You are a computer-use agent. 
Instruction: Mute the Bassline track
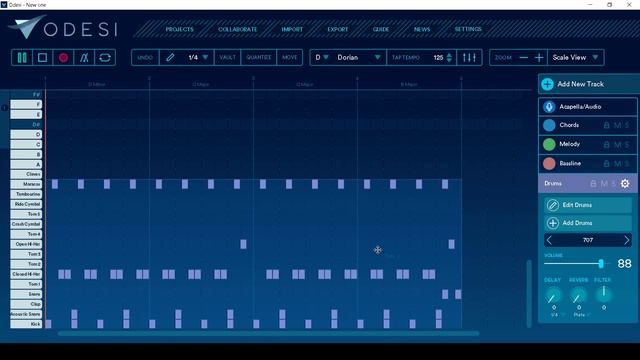point(618,164)
